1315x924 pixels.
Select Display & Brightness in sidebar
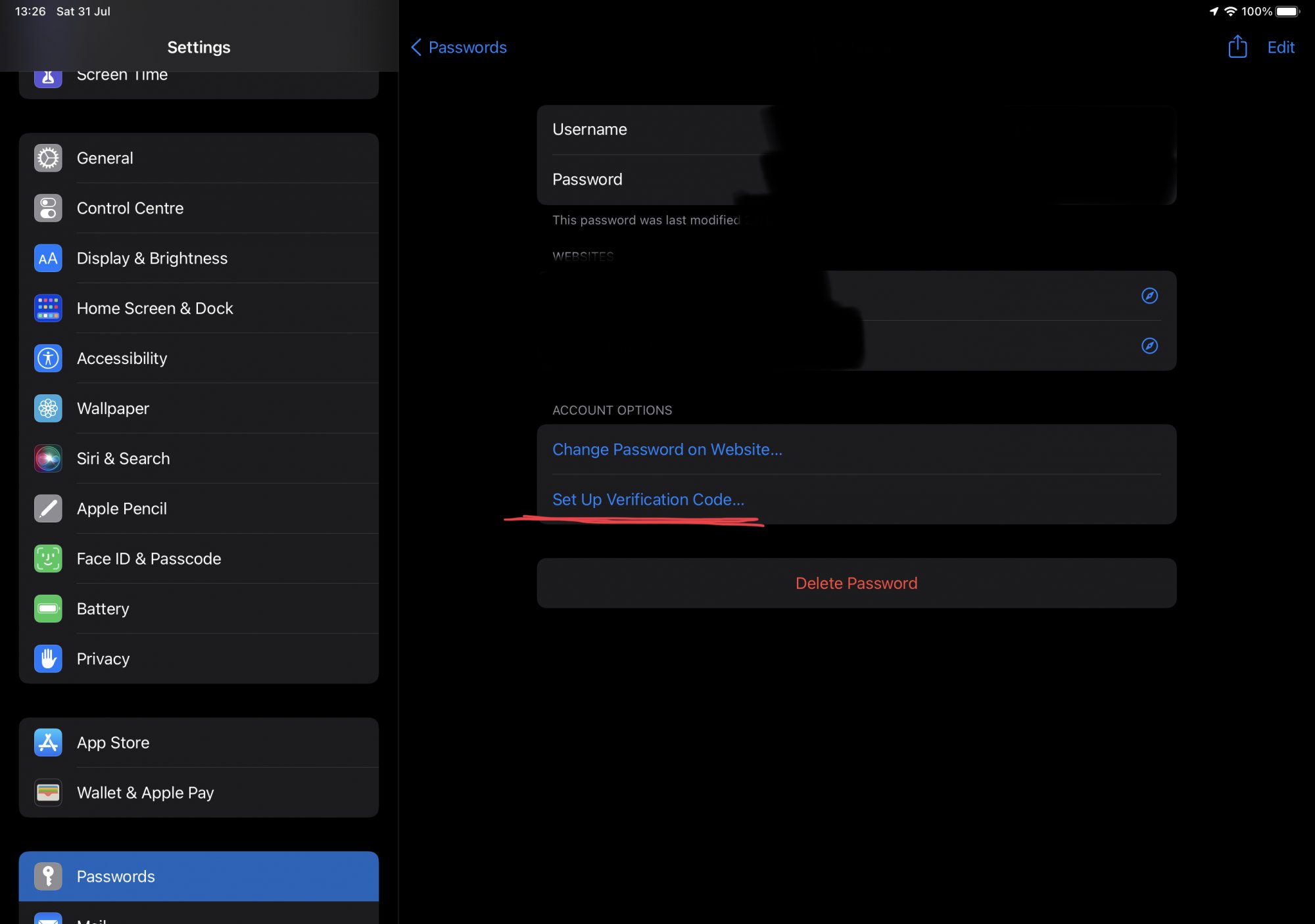click(x=152, y=258)
